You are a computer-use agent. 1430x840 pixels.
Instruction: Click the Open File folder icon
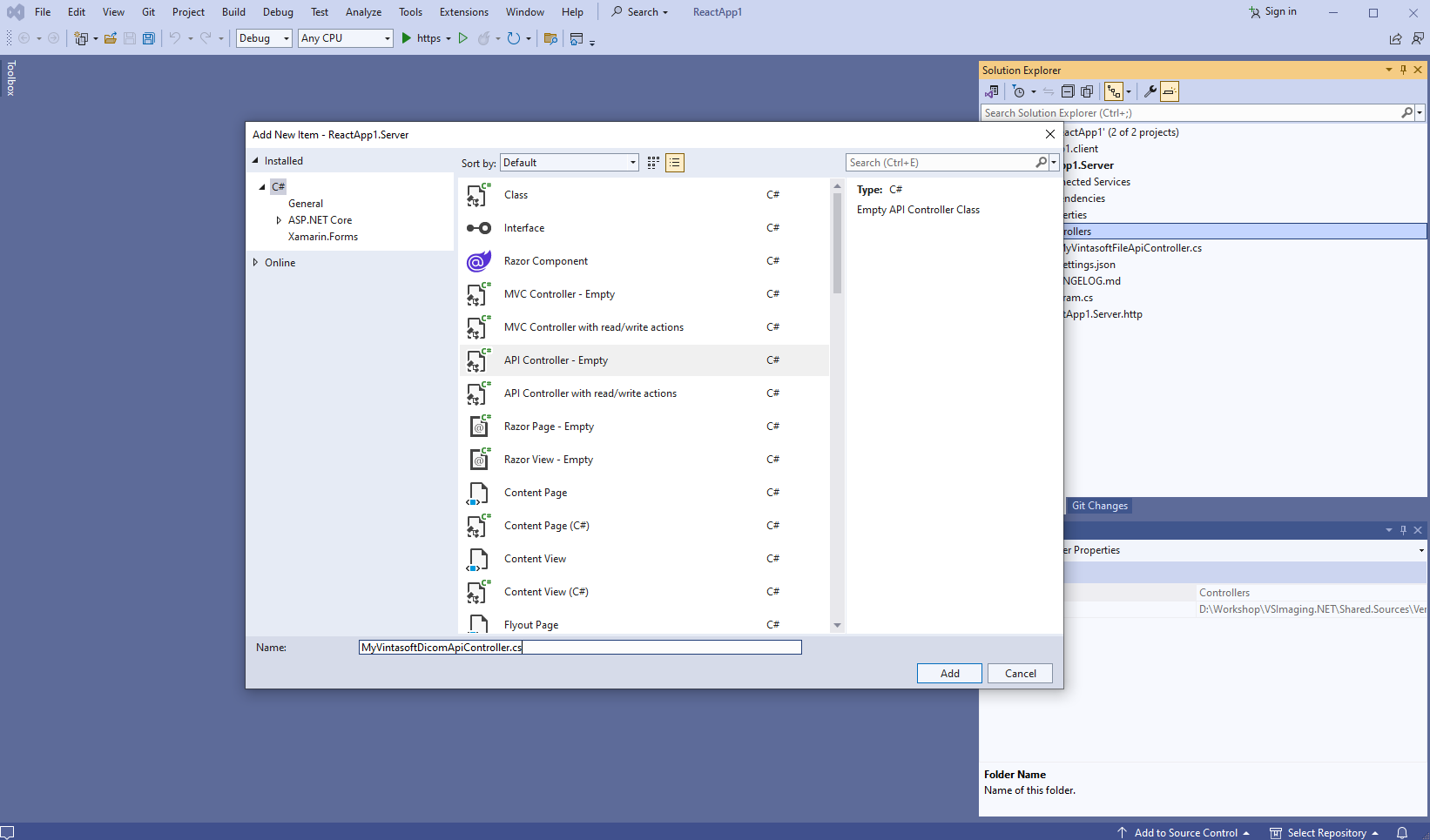tap(111, 38)
